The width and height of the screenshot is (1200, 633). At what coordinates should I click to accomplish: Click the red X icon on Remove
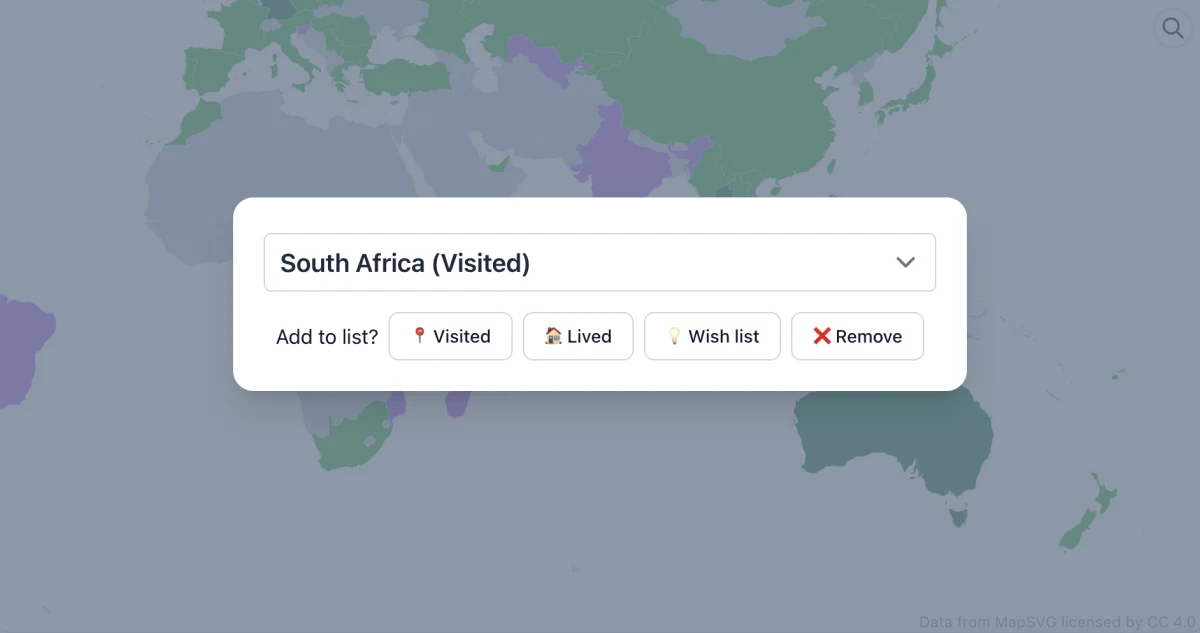point(822,336)
